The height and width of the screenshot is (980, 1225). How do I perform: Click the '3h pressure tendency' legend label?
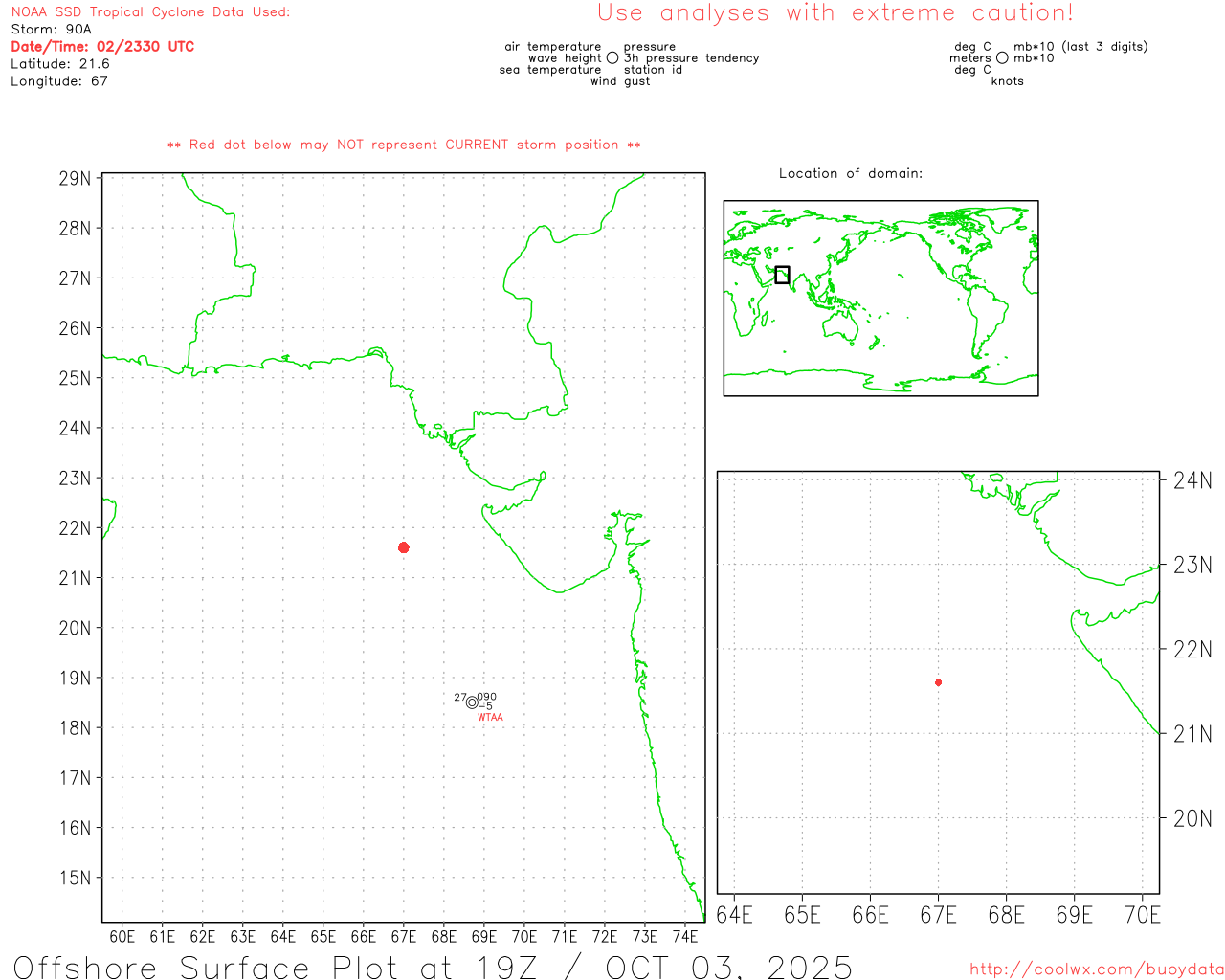pos(691,58)
